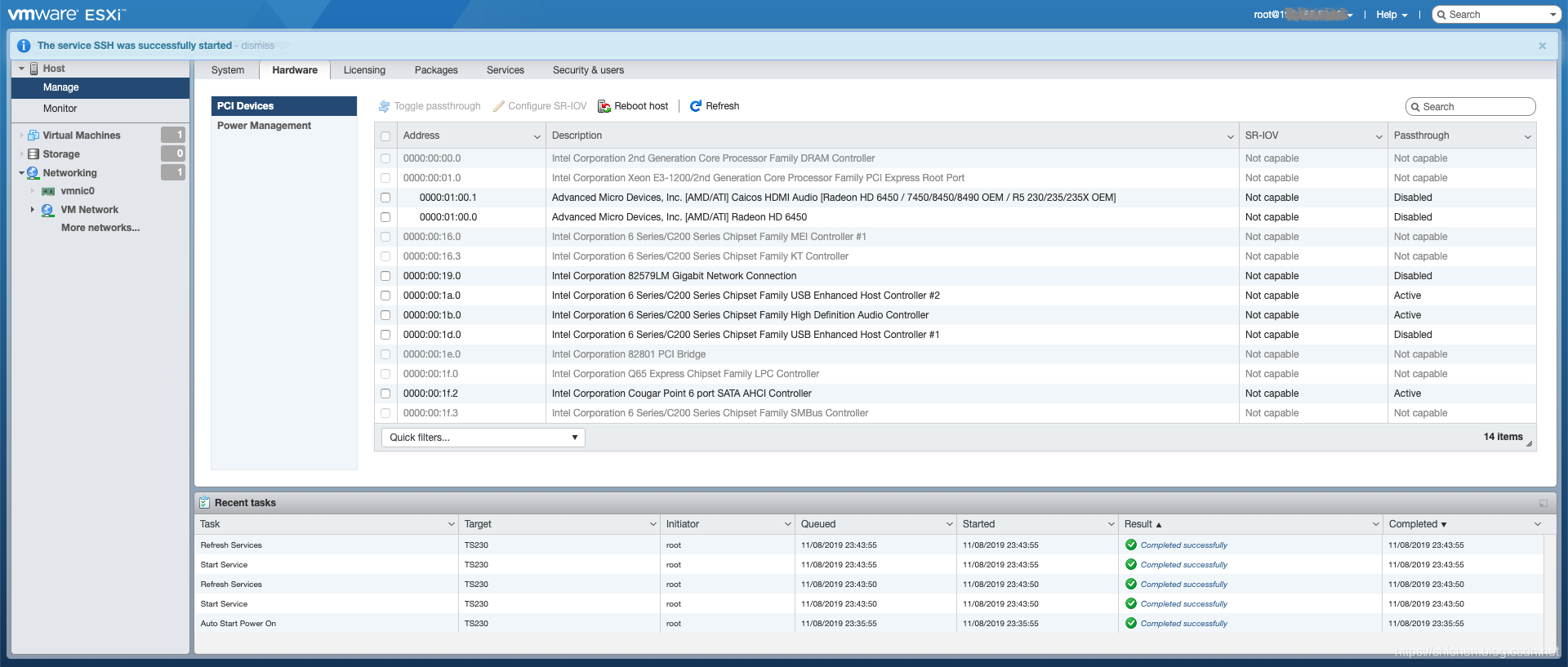Click the magnifier in PCI devices search

1415,107
